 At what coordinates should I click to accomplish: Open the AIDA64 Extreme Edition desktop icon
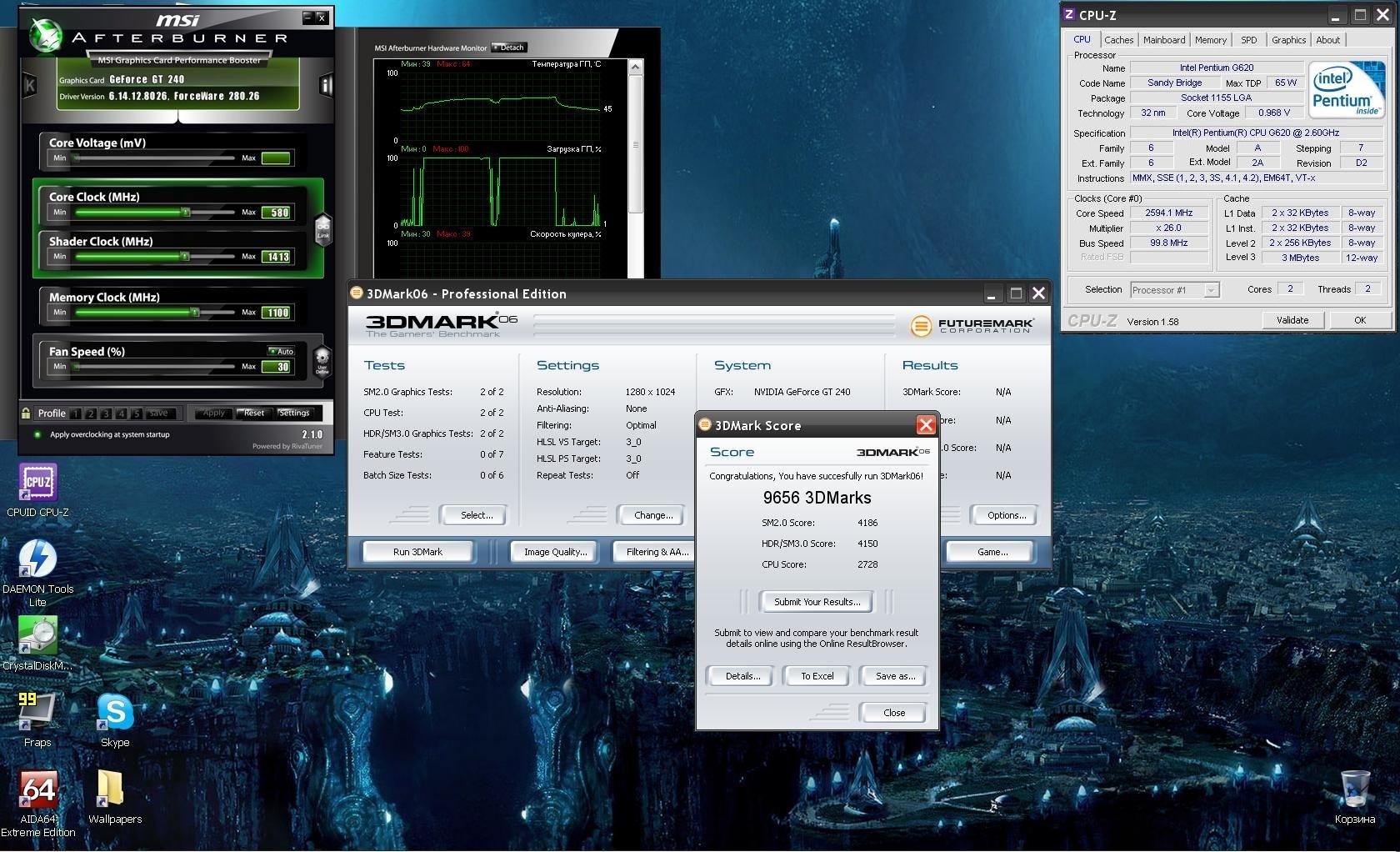pos(37,804)
